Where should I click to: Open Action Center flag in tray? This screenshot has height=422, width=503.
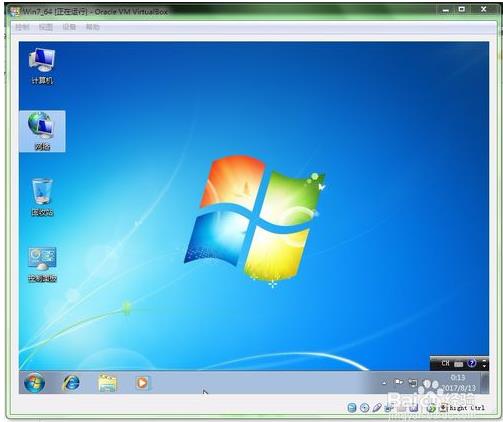pyautogui.click(x=399, y=382)
